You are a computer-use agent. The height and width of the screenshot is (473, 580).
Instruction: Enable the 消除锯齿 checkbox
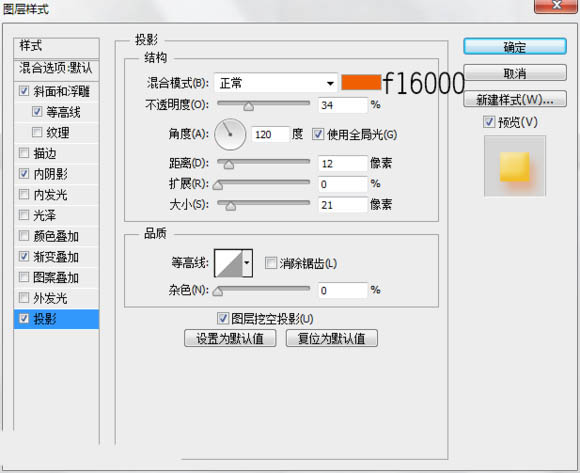271,263
